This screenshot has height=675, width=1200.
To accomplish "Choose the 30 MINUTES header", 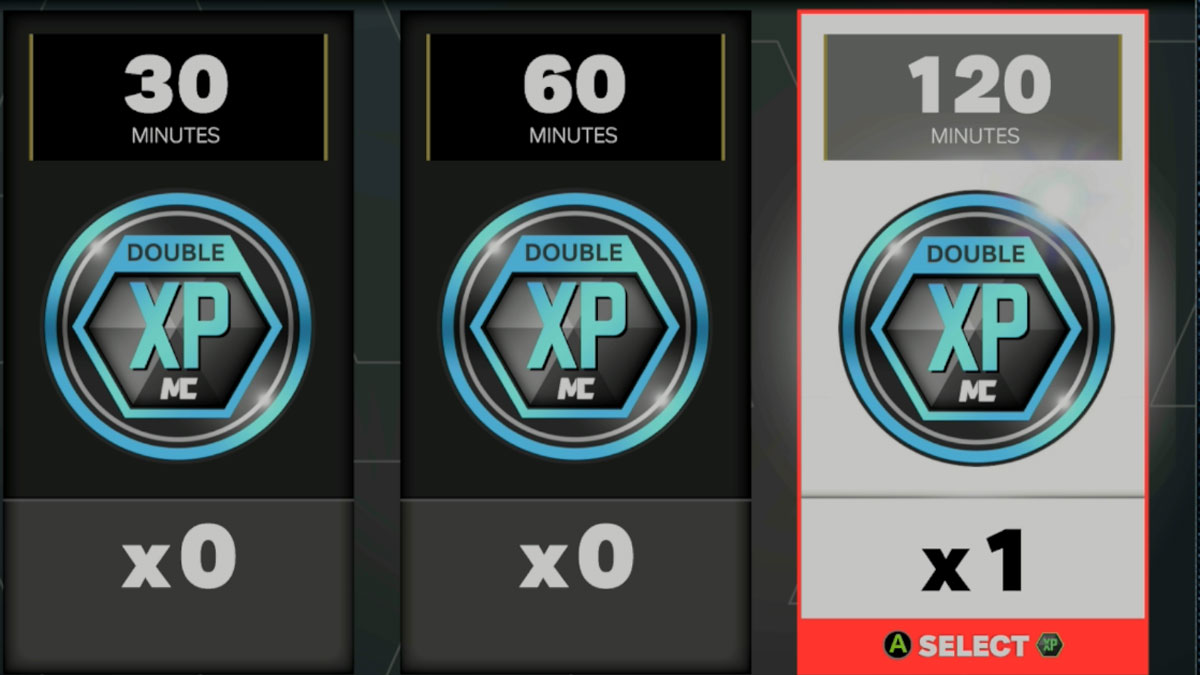I will click(177, 97).
